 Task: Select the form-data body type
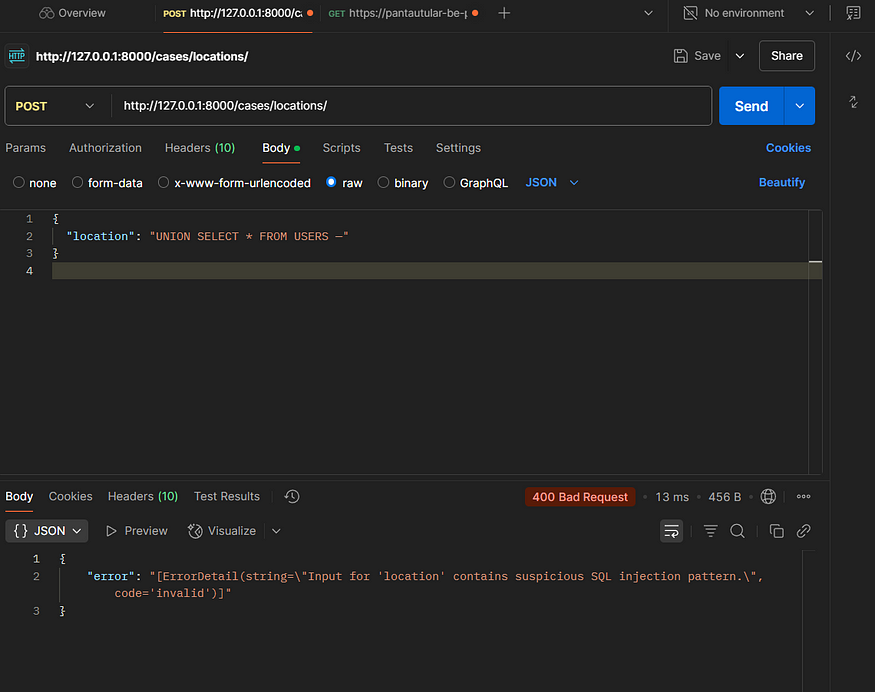pyautogui.click(x=107, y=182)
